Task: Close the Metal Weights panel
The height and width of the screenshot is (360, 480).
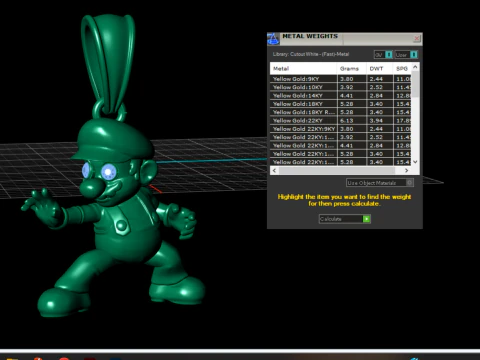Action: point(417,39)
